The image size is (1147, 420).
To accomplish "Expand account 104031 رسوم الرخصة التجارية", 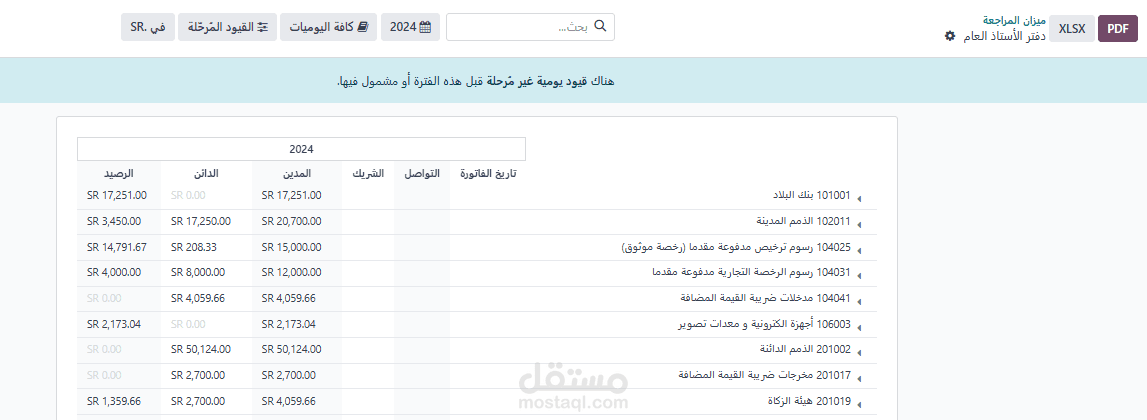I will click(x=860, y=277).
